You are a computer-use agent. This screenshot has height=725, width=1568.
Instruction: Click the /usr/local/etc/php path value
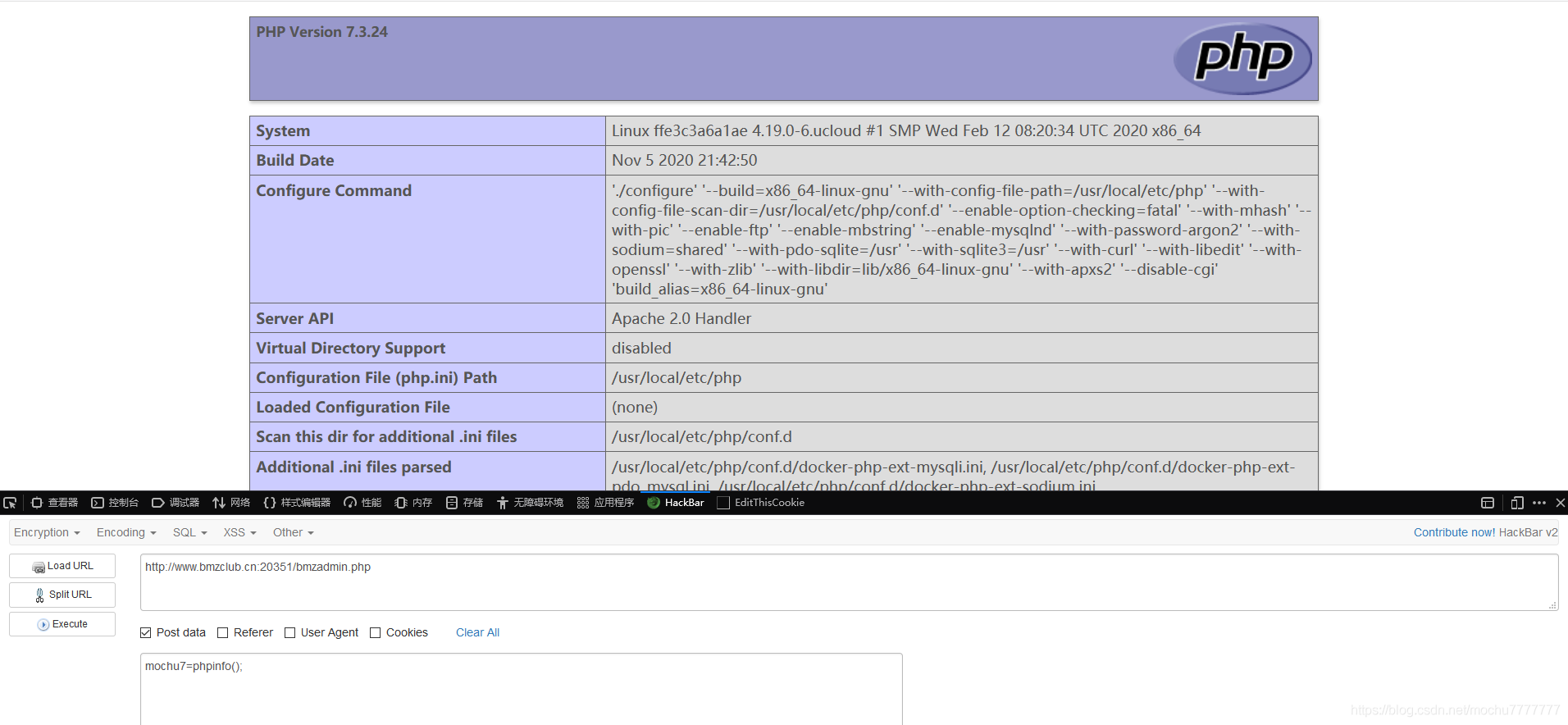pos(677,377)
